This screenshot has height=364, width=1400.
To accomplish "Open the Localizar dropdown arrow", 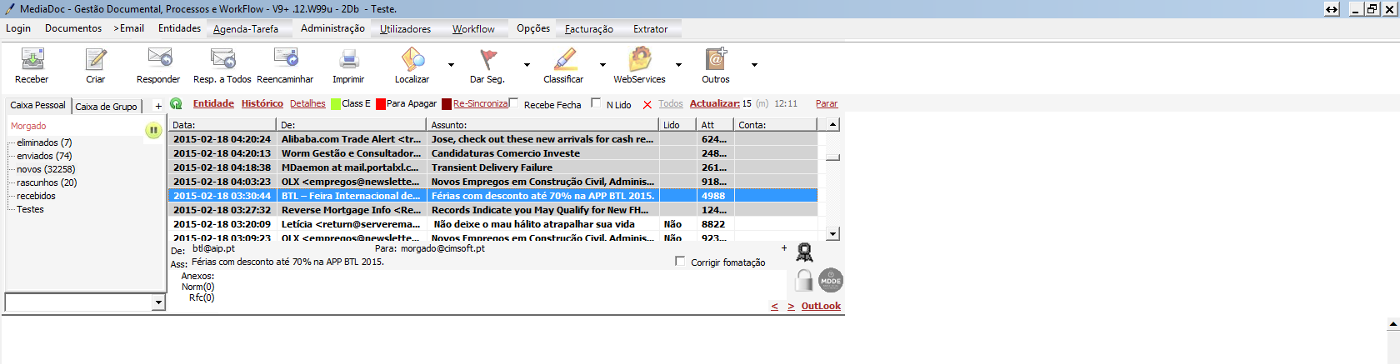I will tap(451, 64).
